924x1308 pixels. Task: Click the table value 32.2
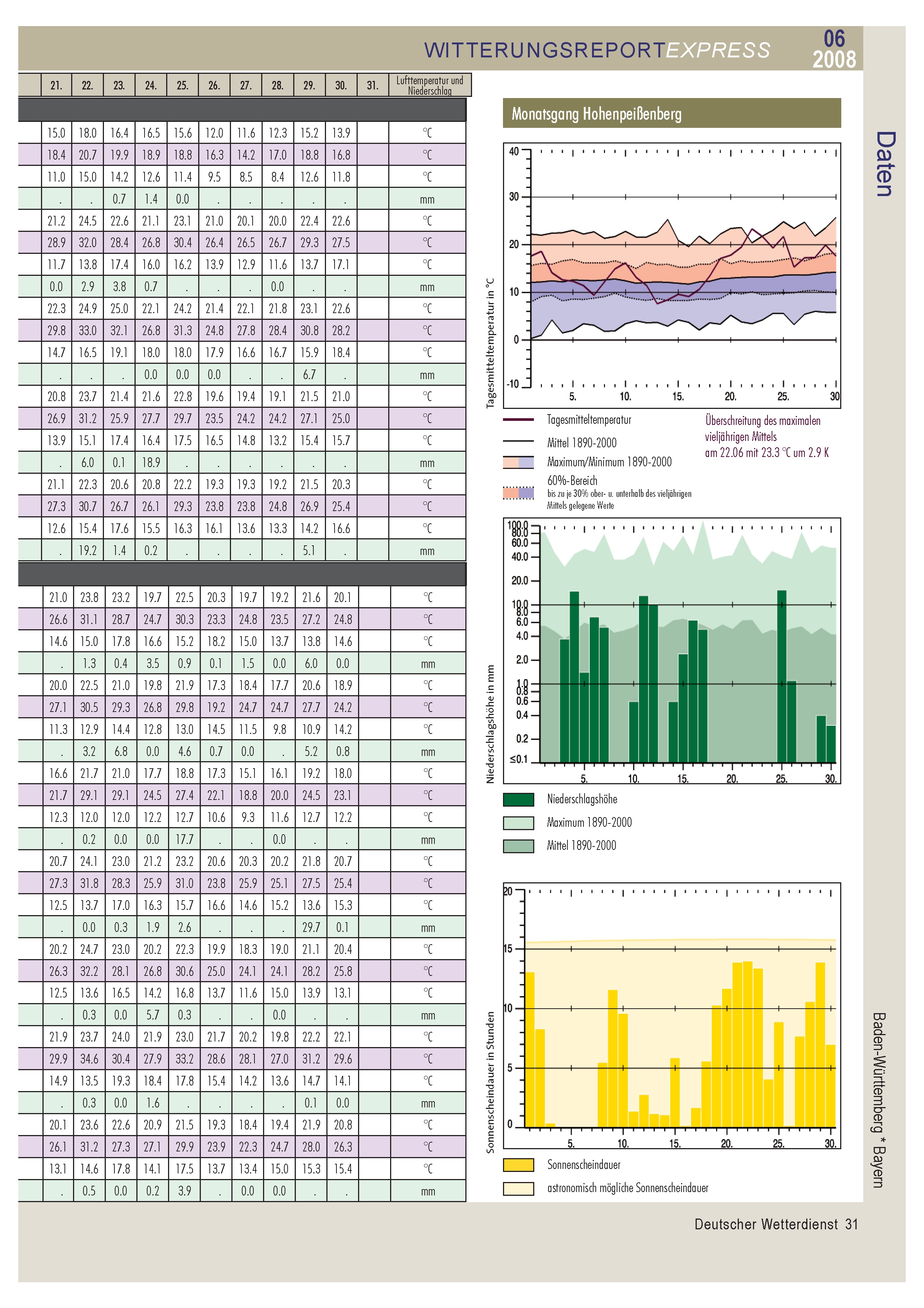pyautogui.click(x=89, y=971)
